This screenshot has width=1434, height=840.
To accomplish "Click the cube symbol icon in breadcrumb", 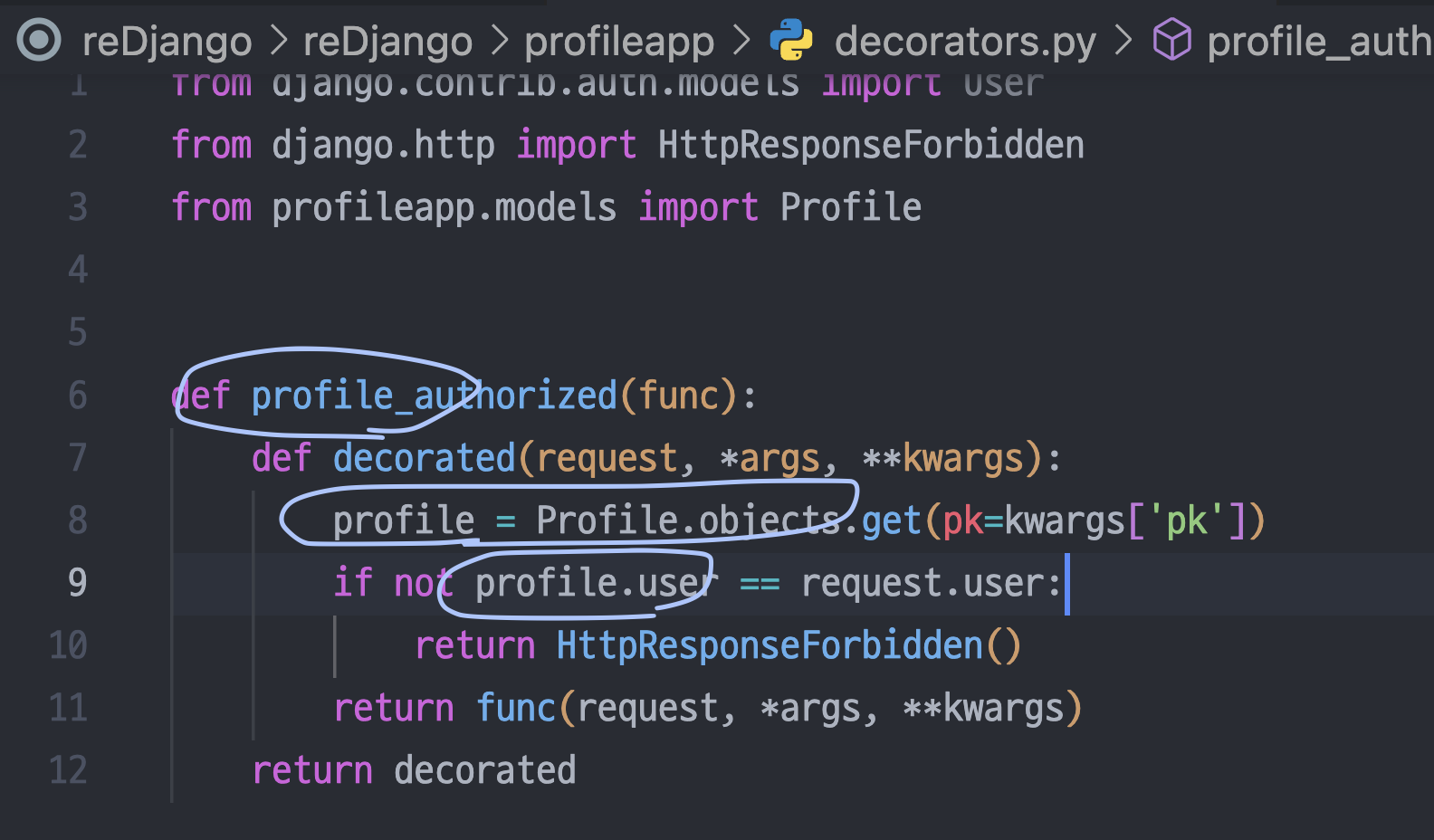I will pyautogui.click(x=1172, y=40).
